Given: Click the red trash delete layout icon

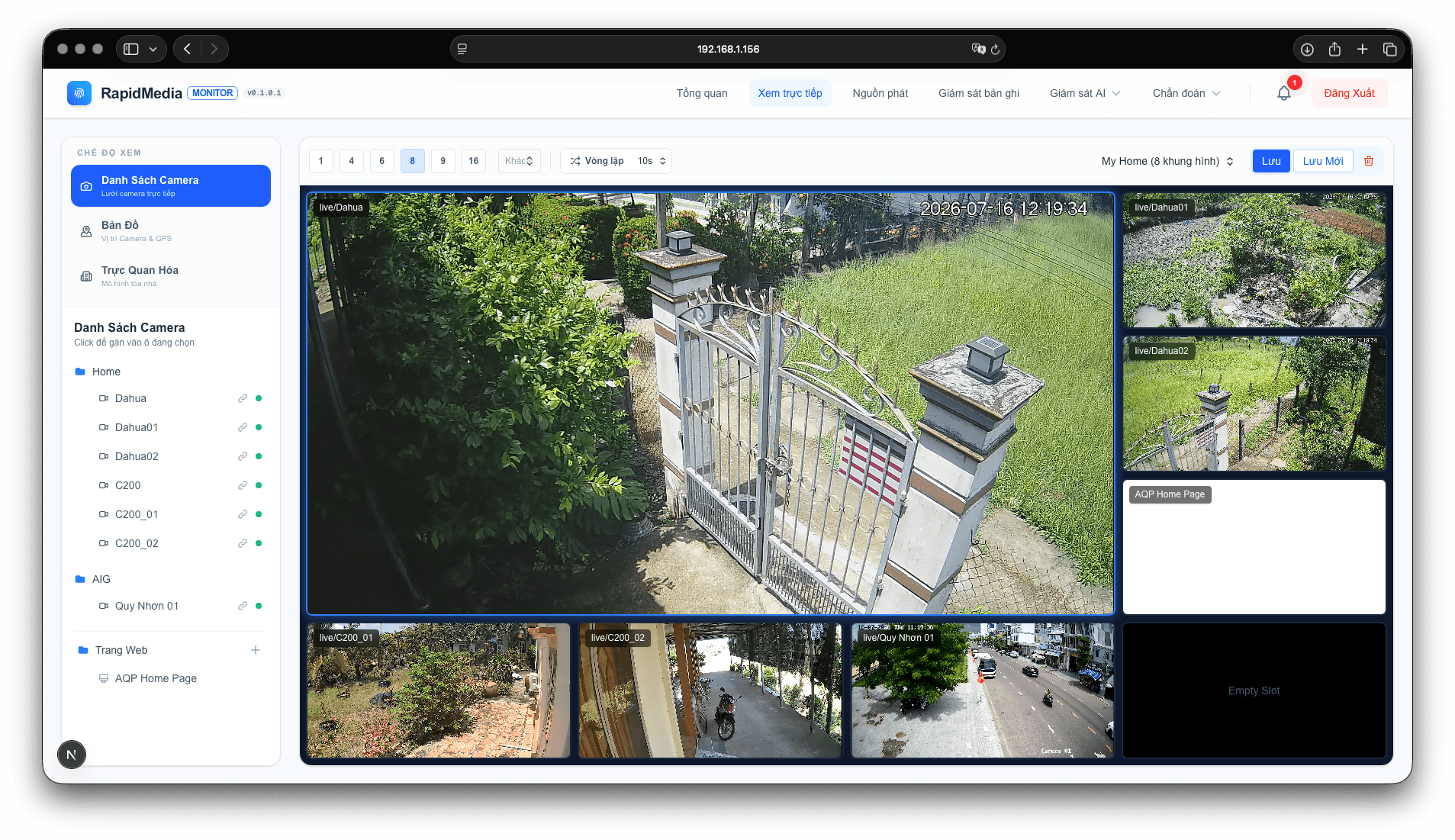Looking at the screenshot, I should [1369, 161].
